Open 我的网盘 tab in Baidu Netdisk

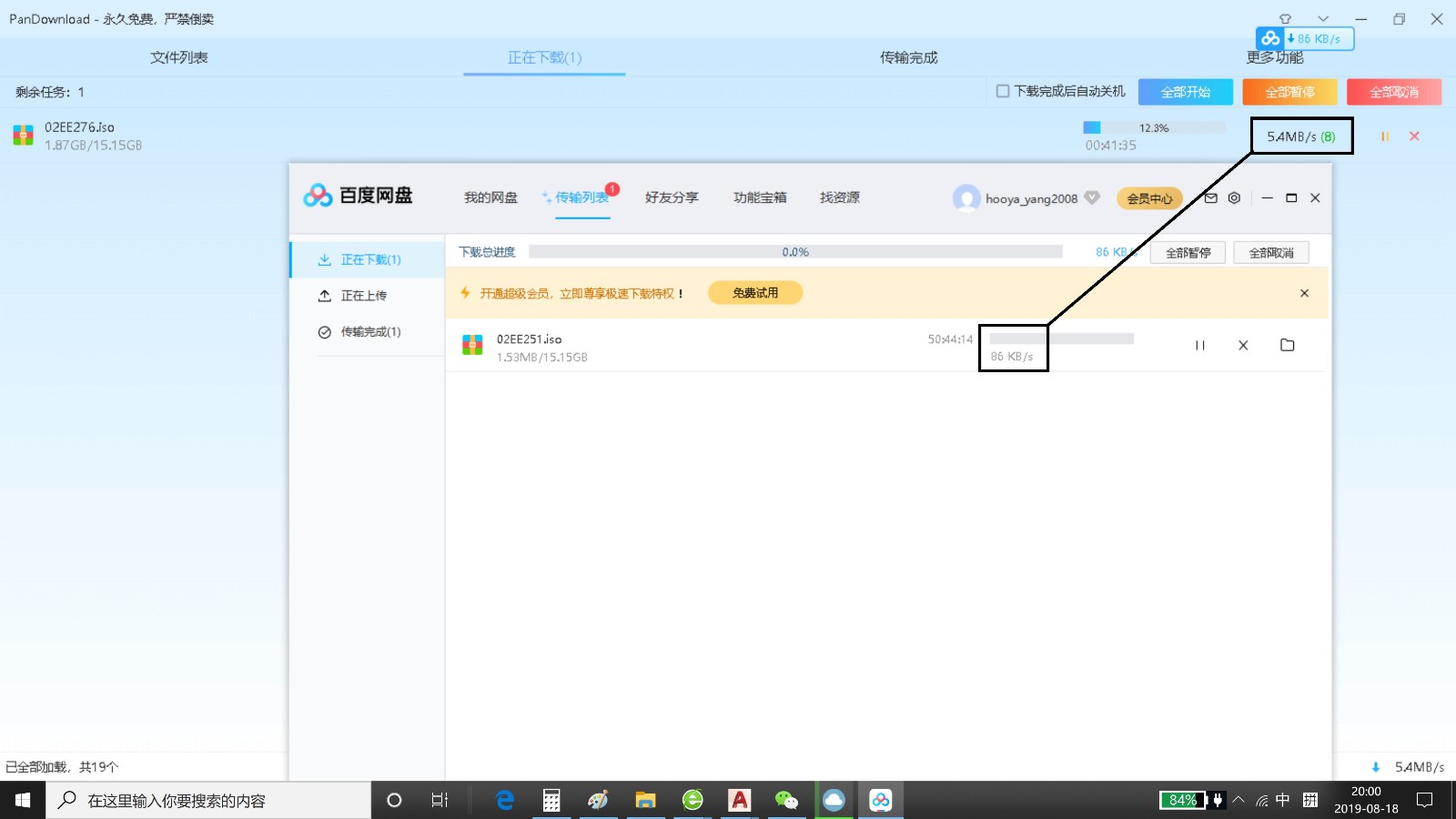click(x=490, y=197)
